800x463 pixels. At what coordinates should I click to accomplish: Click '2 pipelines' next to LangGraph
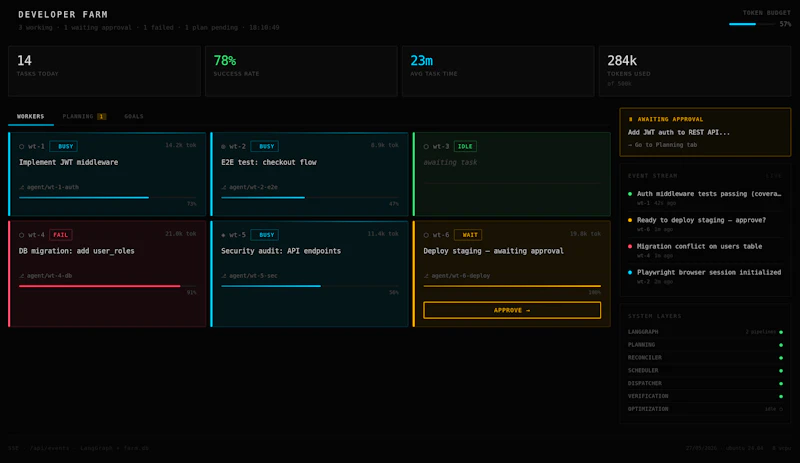(x=761, y=332)
